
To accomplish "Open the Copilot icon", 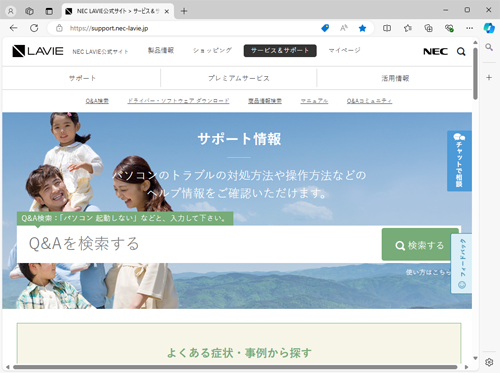I will point(489,28).
